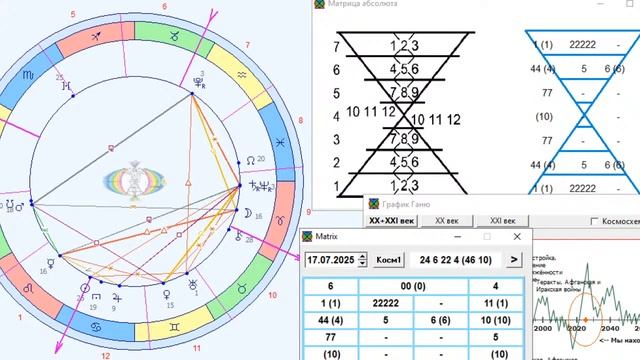Toggle the Космосхе... checkbox in График Ганю
Image resolution: width=640 pixels, height=360 pixels.
pos(595,221)
